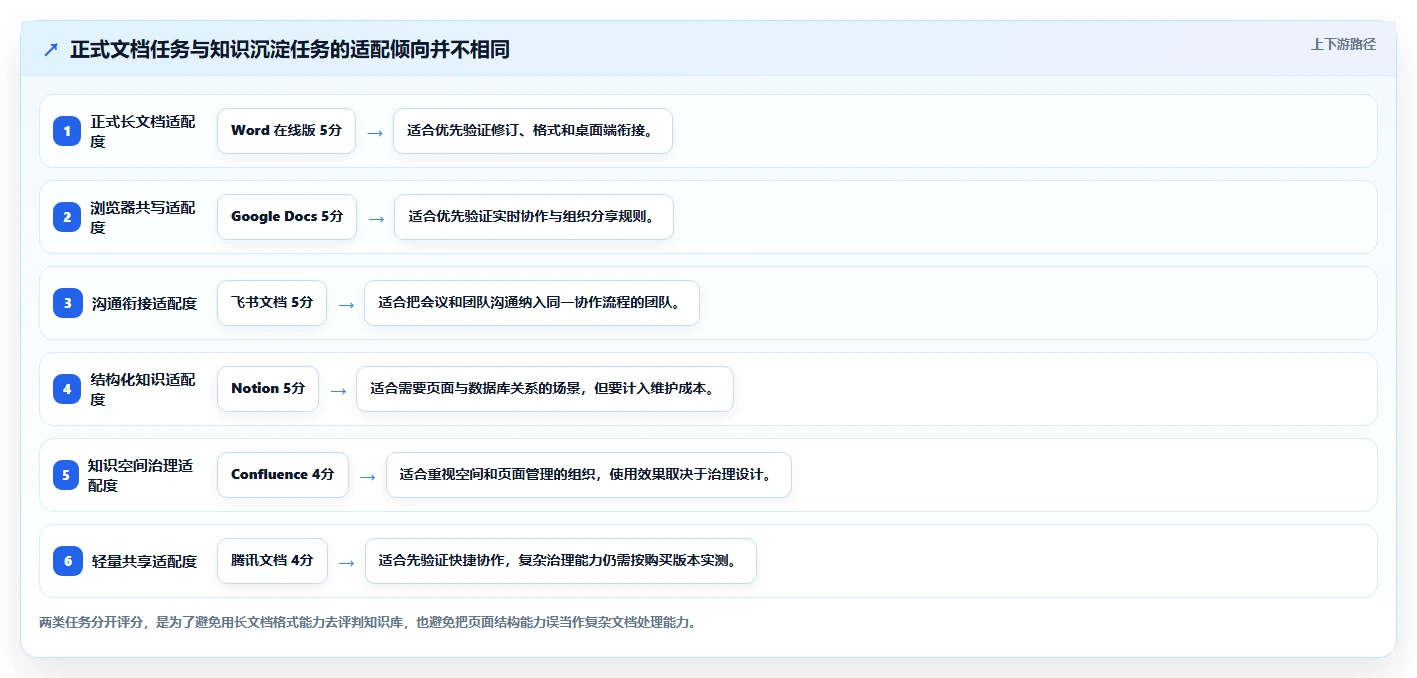Click the description about 会议和团队沟通
The image size is (1417, 678).
tap(532, 303)
